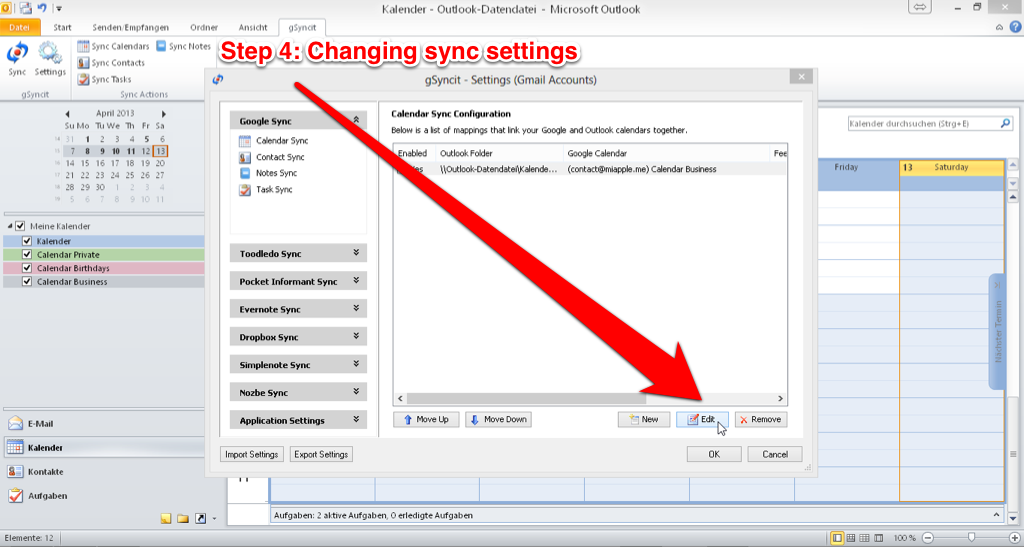Click Sync Notes ribbon icon
The image size is (1024, 547).
coord(183,46)
